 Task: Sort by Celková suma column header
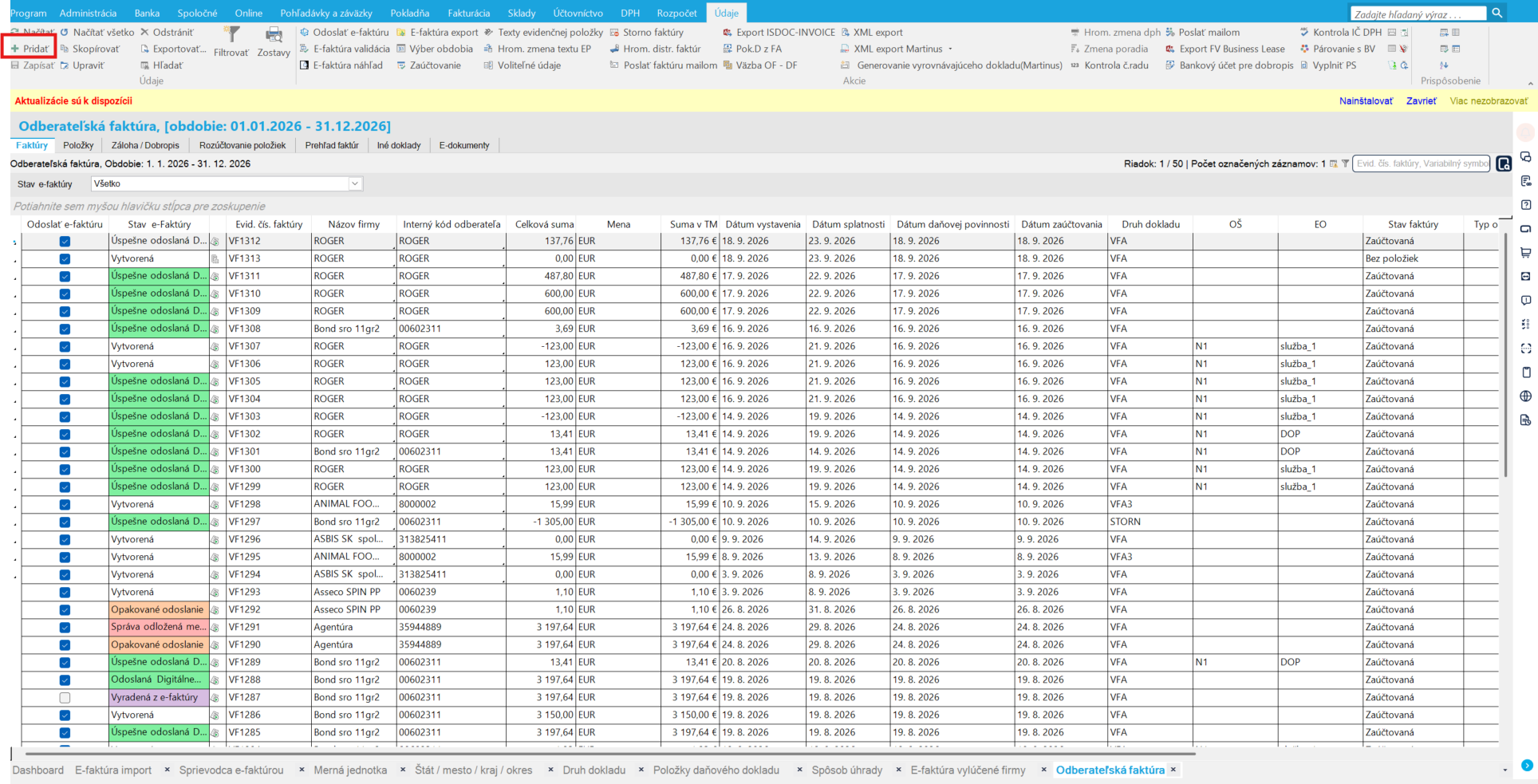pos(544,225)
